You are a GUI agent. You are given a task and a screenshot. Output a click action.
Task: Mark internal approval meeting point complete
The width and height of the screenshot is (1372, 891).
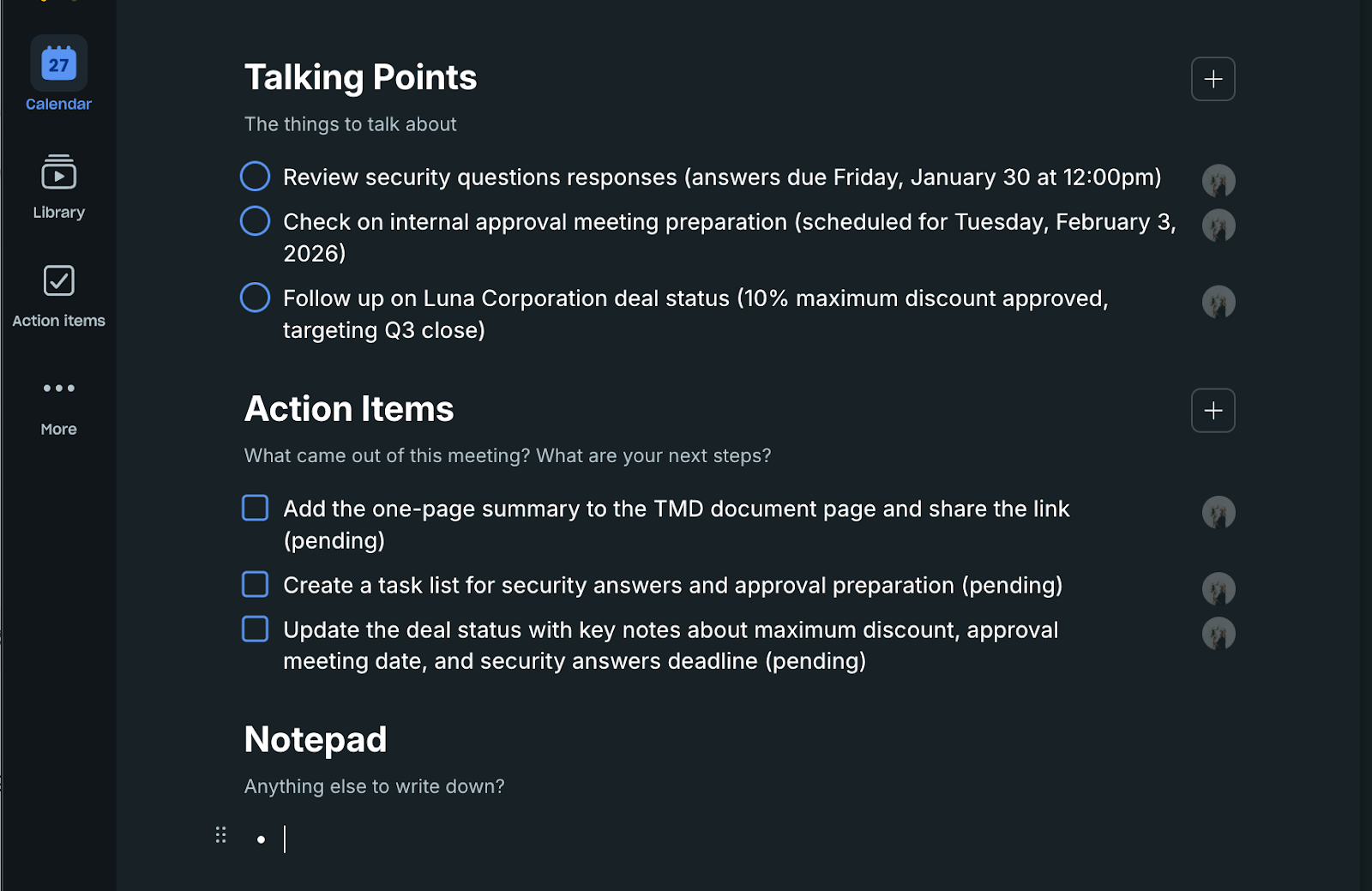(x=255, y=221)
